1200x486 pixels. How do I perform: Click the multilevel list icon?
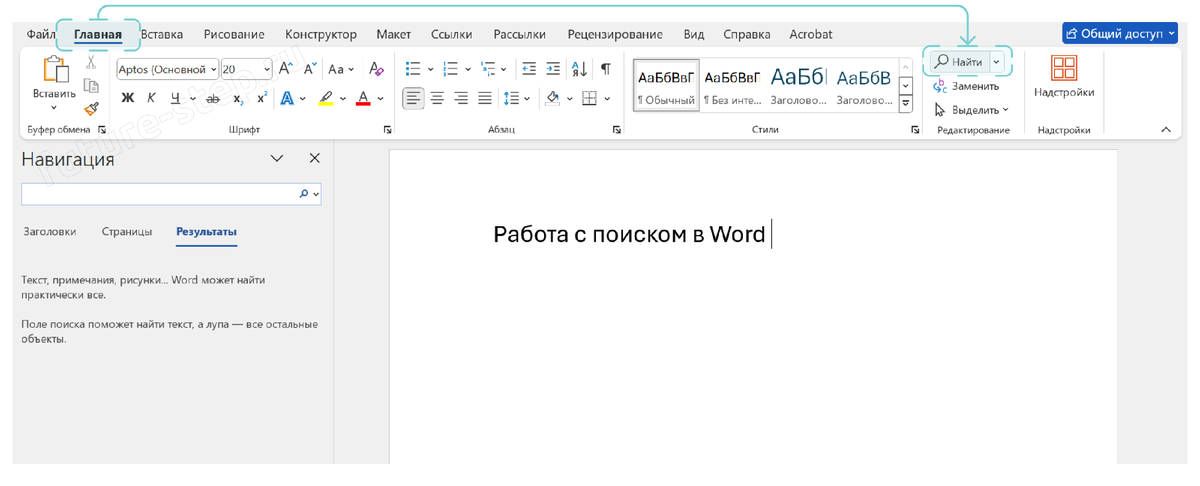[x=488, y=69]
